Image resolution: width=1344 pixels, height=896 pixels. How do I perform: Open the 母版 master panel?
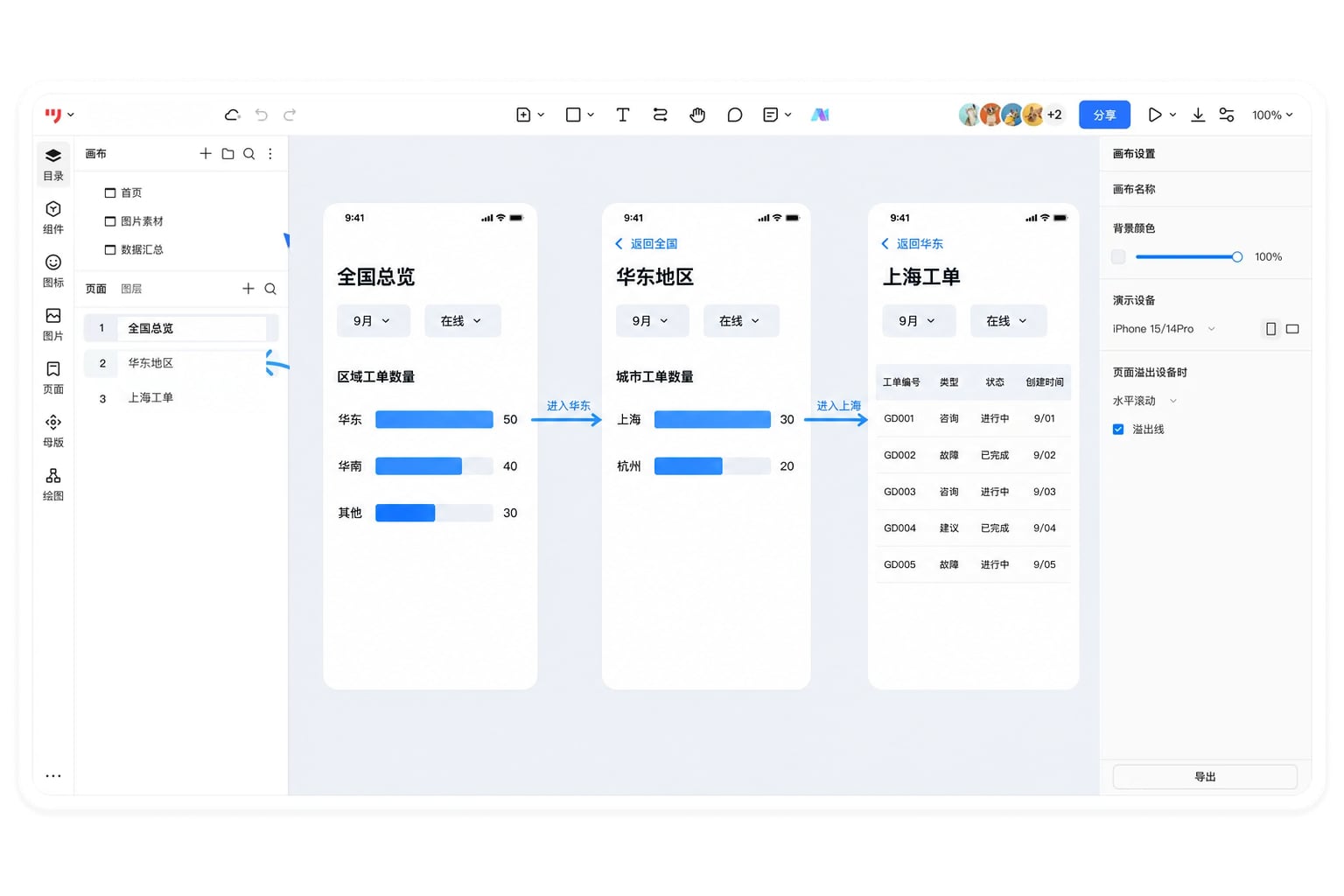coord(53,430)
